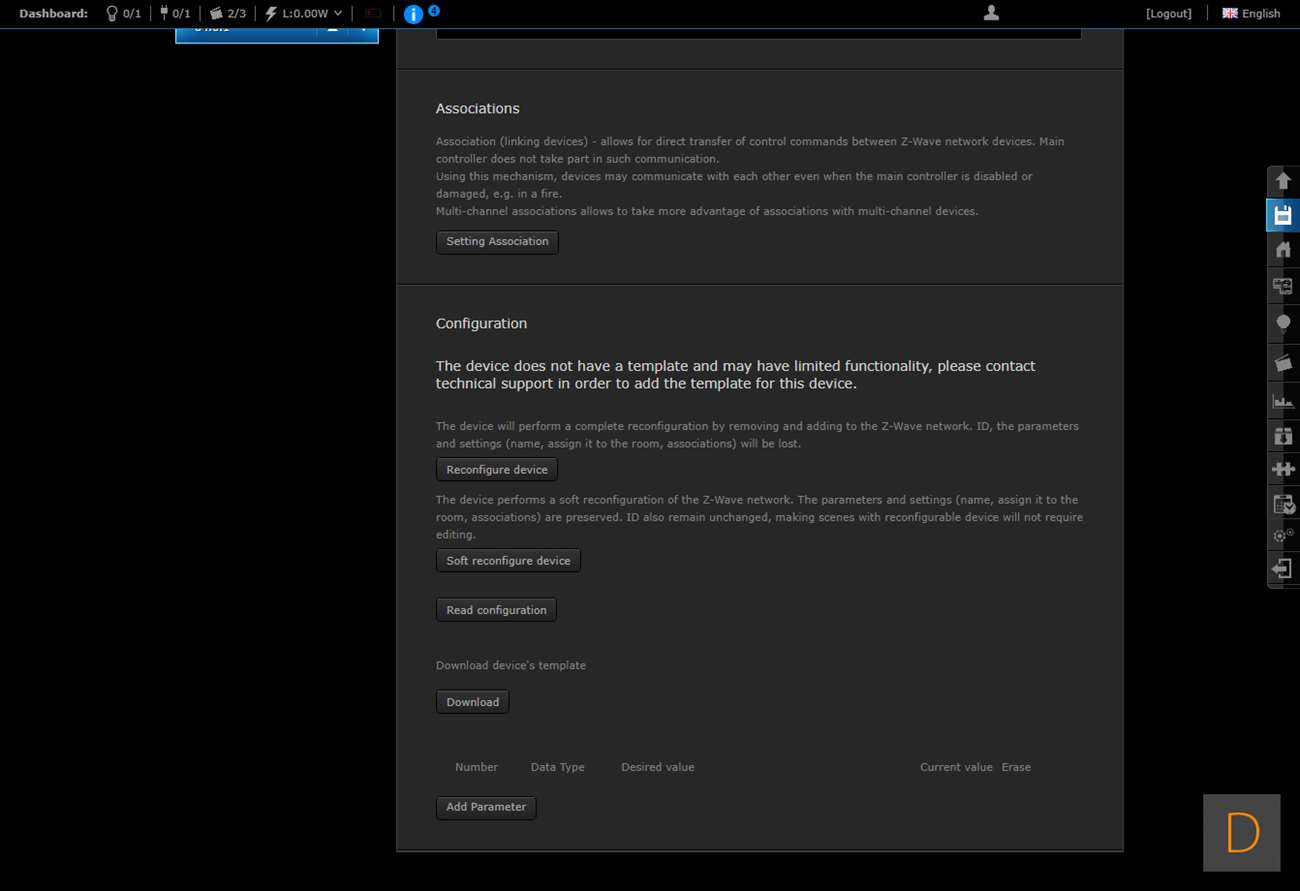Click Download to get device template

[472, 702]
